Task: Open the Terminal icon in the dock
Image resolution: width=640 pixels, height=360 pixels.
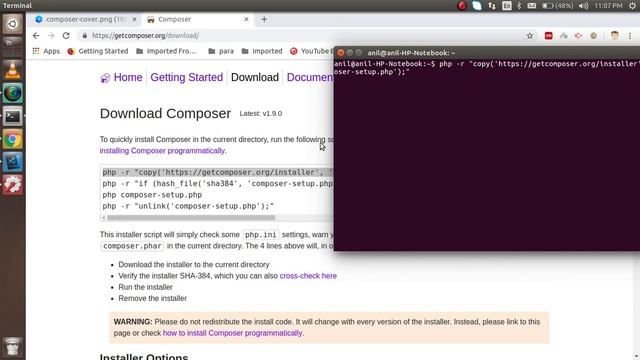Action: tap(13, 116)
